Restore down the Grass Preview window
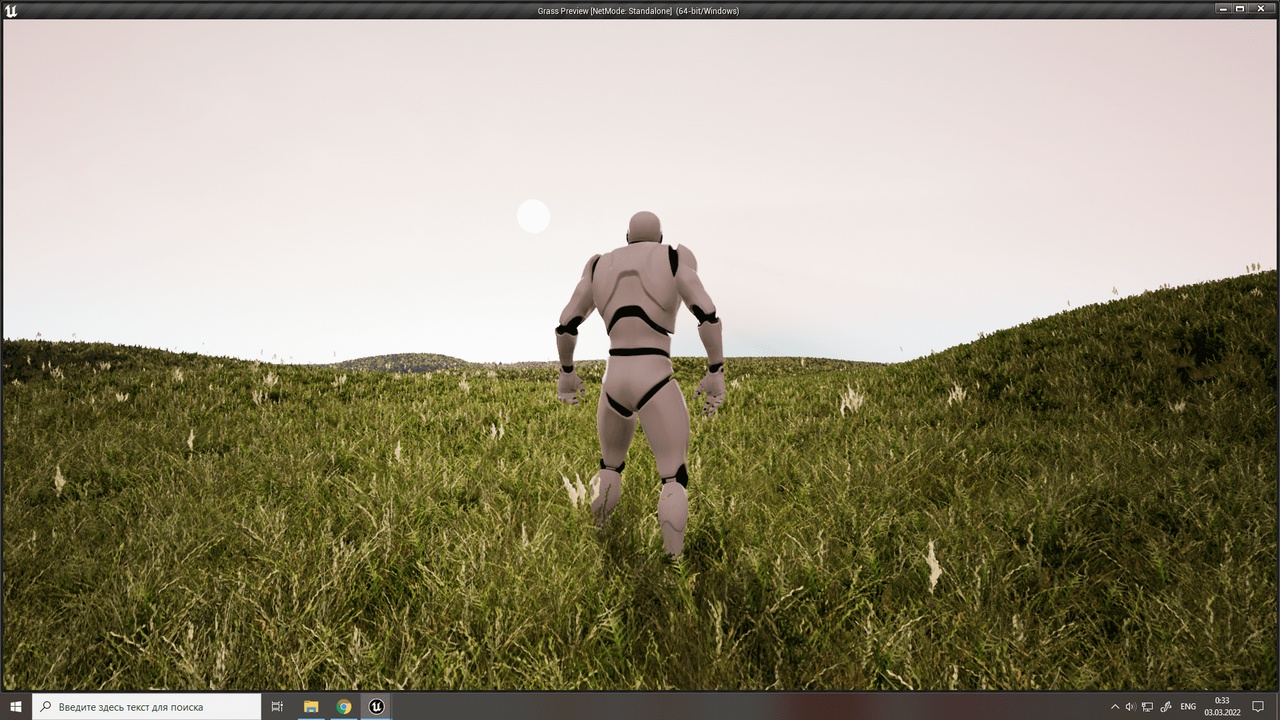 tap(1240, 8)
